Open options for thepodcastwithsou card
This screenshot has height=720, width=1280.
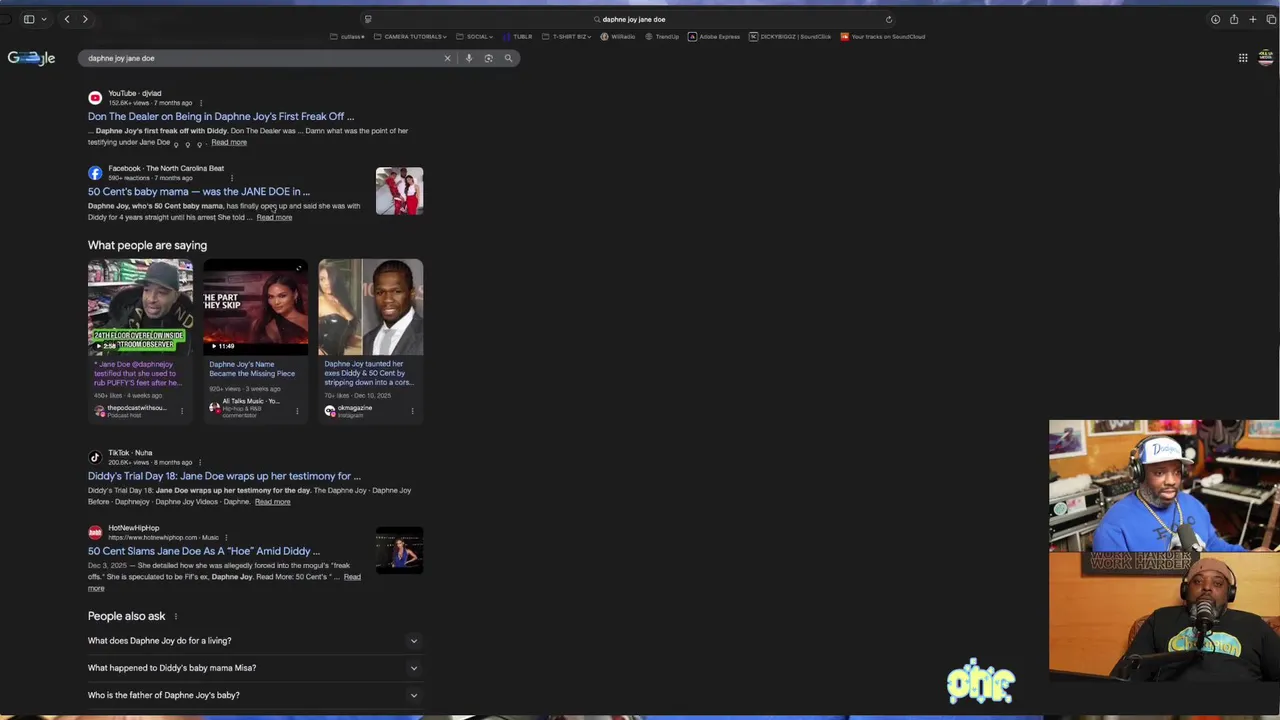[182, 411]
